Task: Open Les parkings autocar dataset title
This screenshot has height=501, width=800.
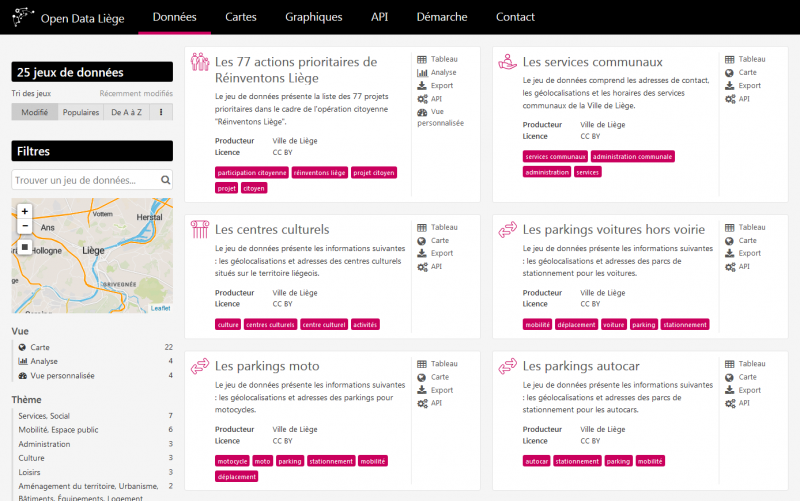Action: tap(581, 366)
